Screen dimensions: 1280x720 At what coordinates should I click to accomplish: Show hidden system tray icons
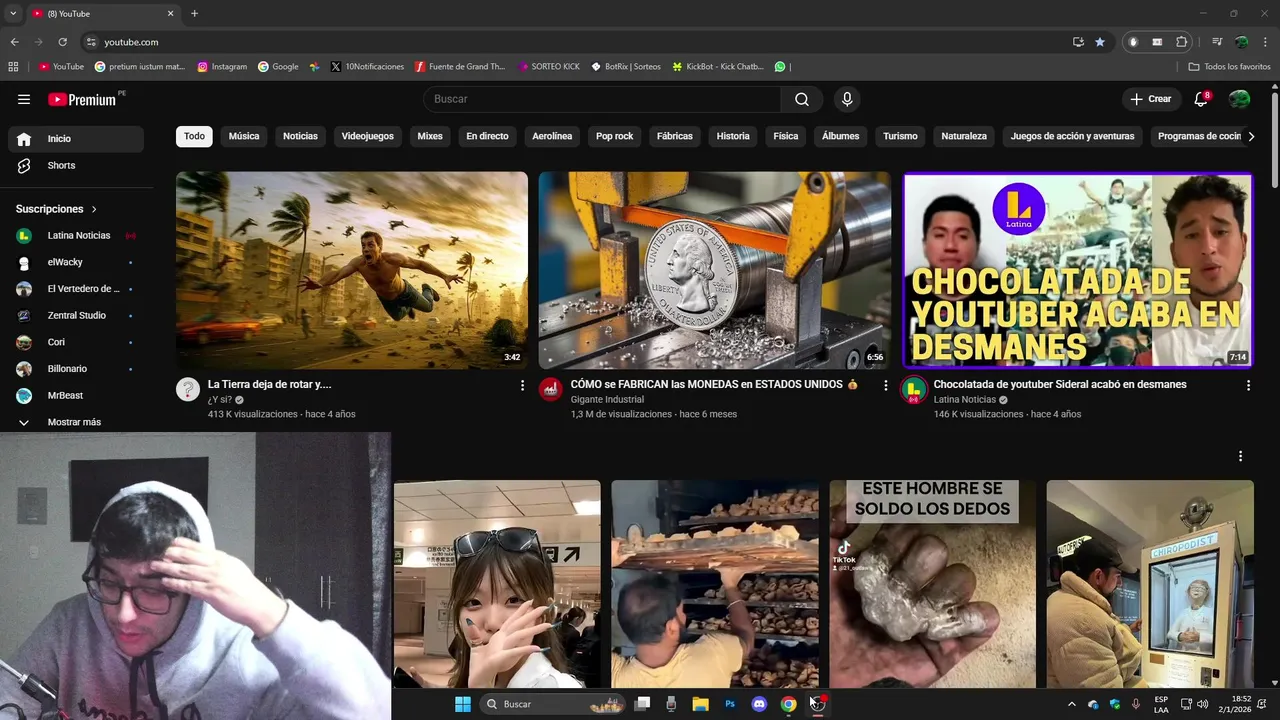point(1072,704)
